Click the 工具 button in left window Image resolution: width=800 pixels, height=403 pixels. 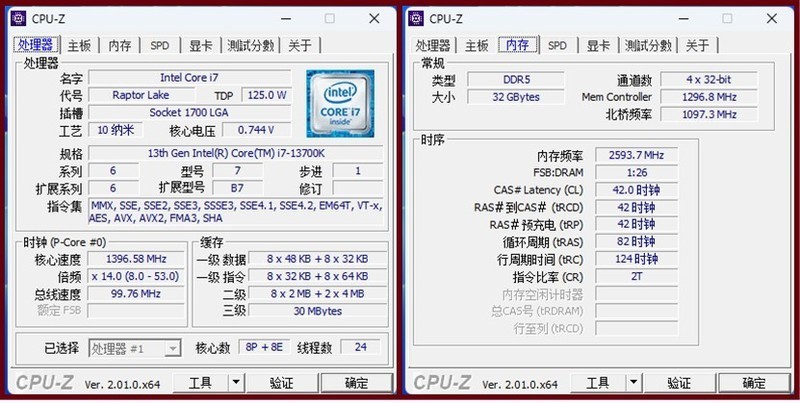[201, 383]
